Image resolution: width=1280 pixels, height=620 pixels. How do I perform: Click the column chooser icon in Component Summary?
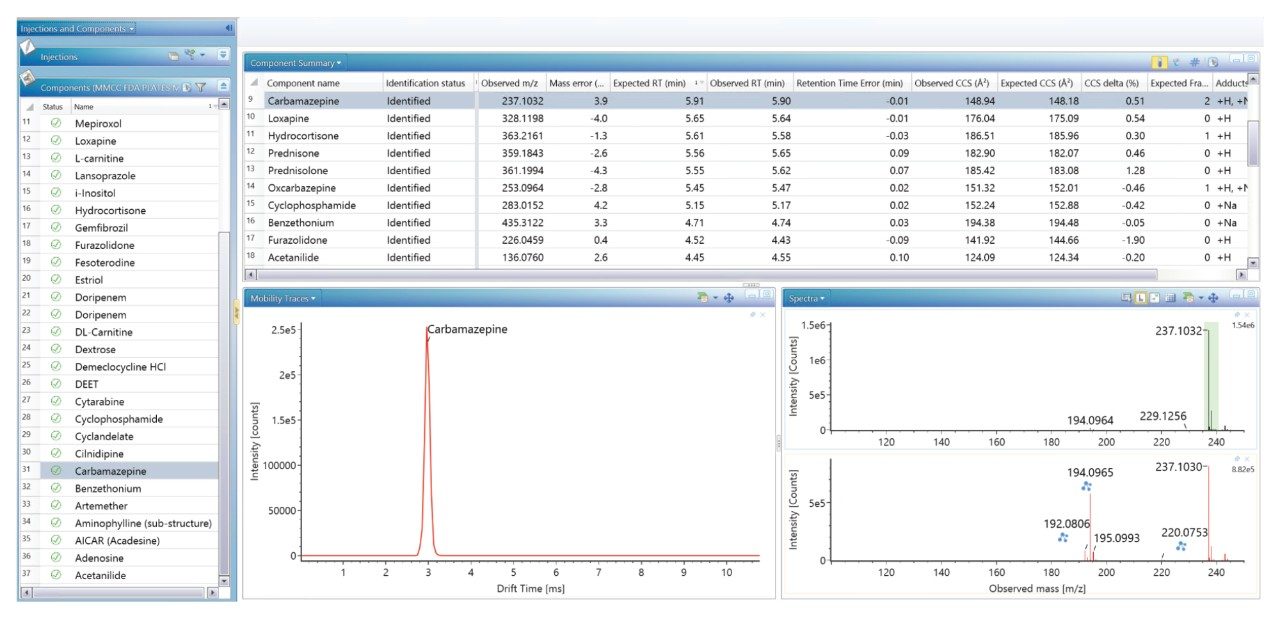tap(1211, 63)
